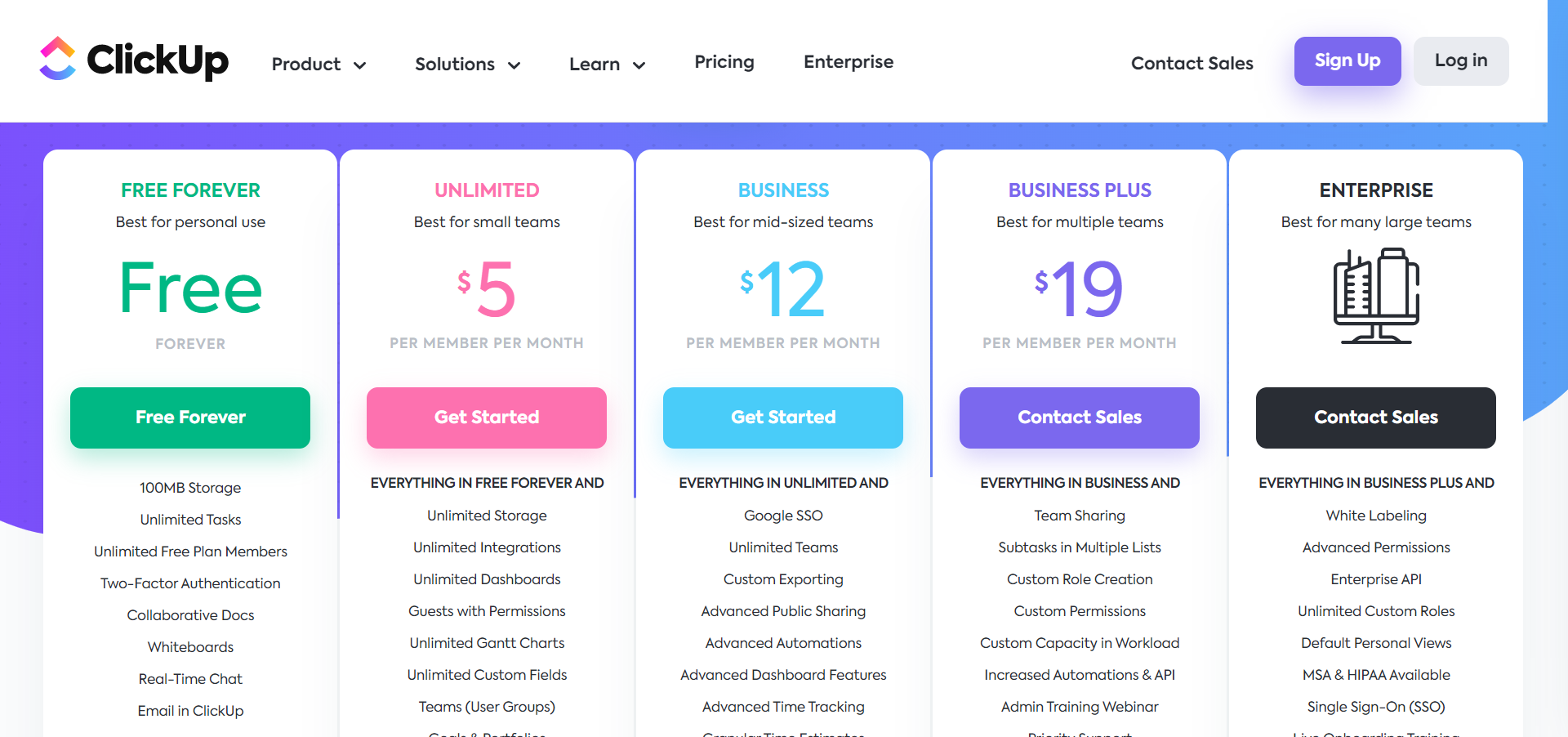Viewport: 1568px width, 737px height.
Task: Click the Enterprise building monitor icon
Action: (x=1376, y=296)
